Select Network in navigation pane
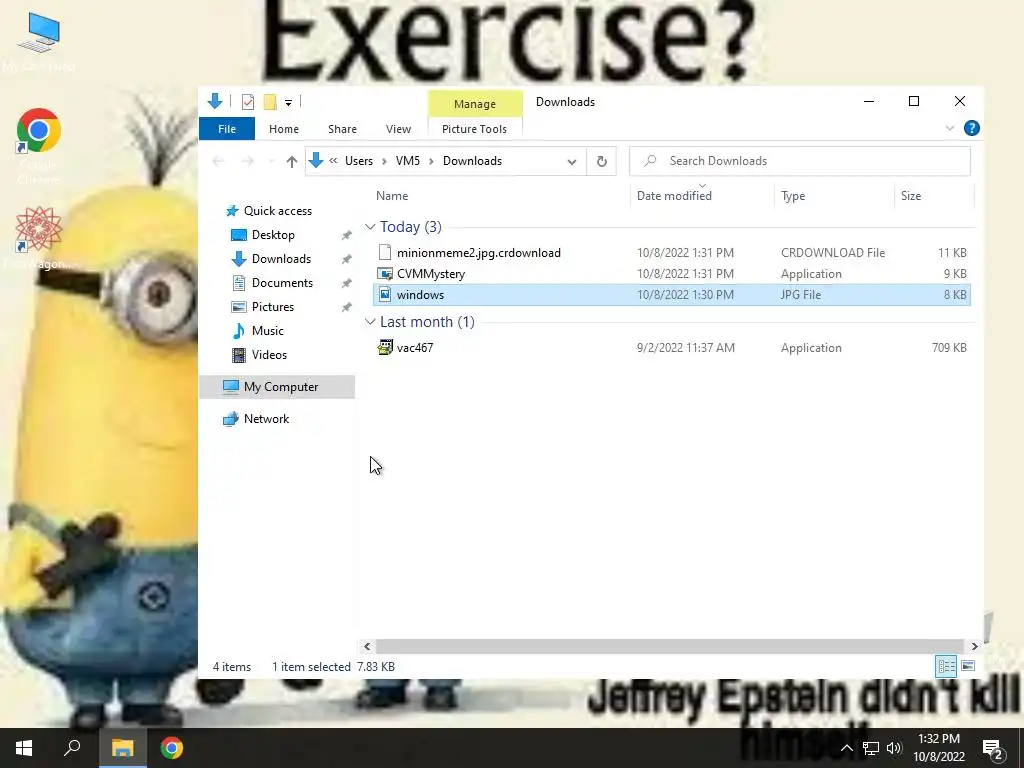The width and height of the screenshot is (1024, 768). [x=266, y=419]
